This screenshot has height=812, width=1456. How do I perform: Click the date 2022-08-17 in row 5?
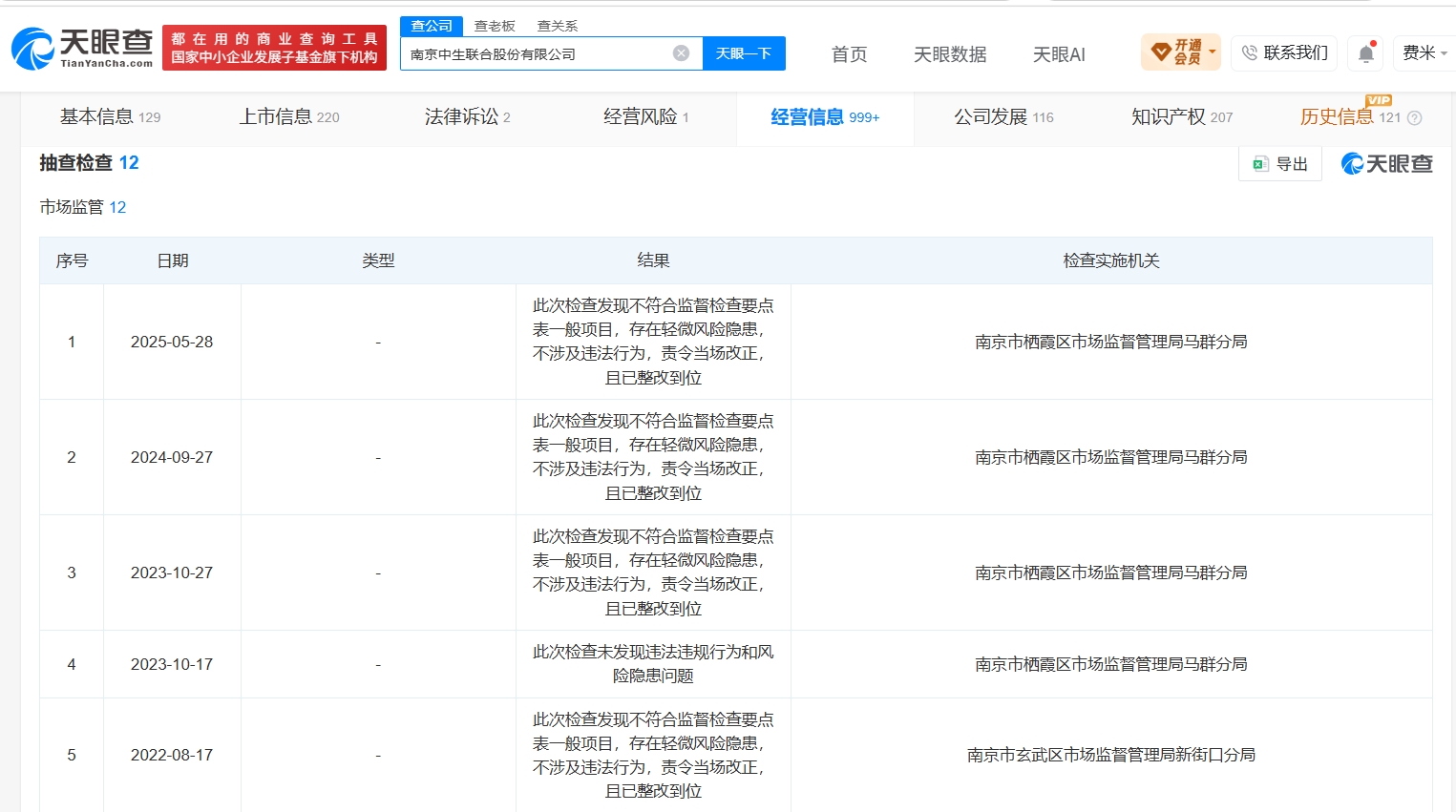[172, 755]
